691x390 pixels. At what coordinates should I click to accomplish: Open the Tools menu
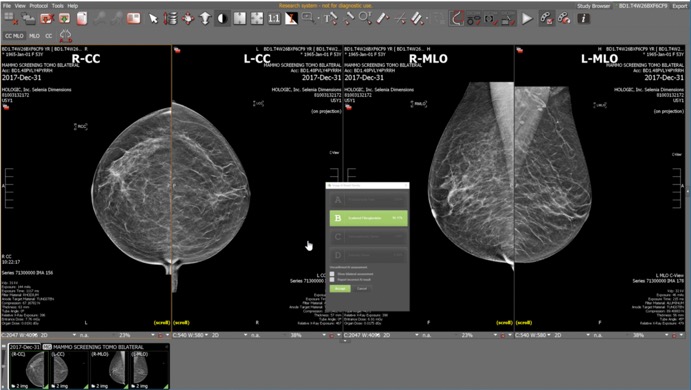58,6
